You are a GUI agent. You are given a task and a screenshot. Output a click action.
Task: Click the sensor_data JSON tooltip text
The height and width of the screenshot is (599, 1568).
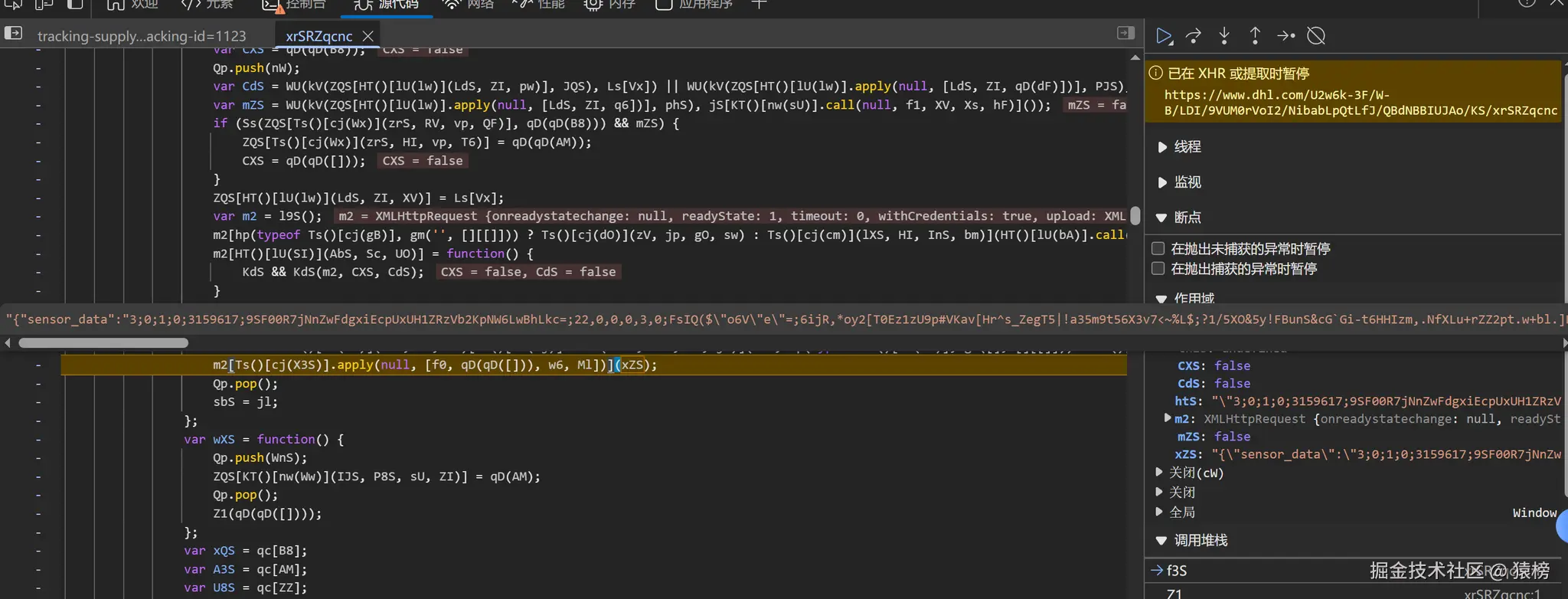pos(784,319)
